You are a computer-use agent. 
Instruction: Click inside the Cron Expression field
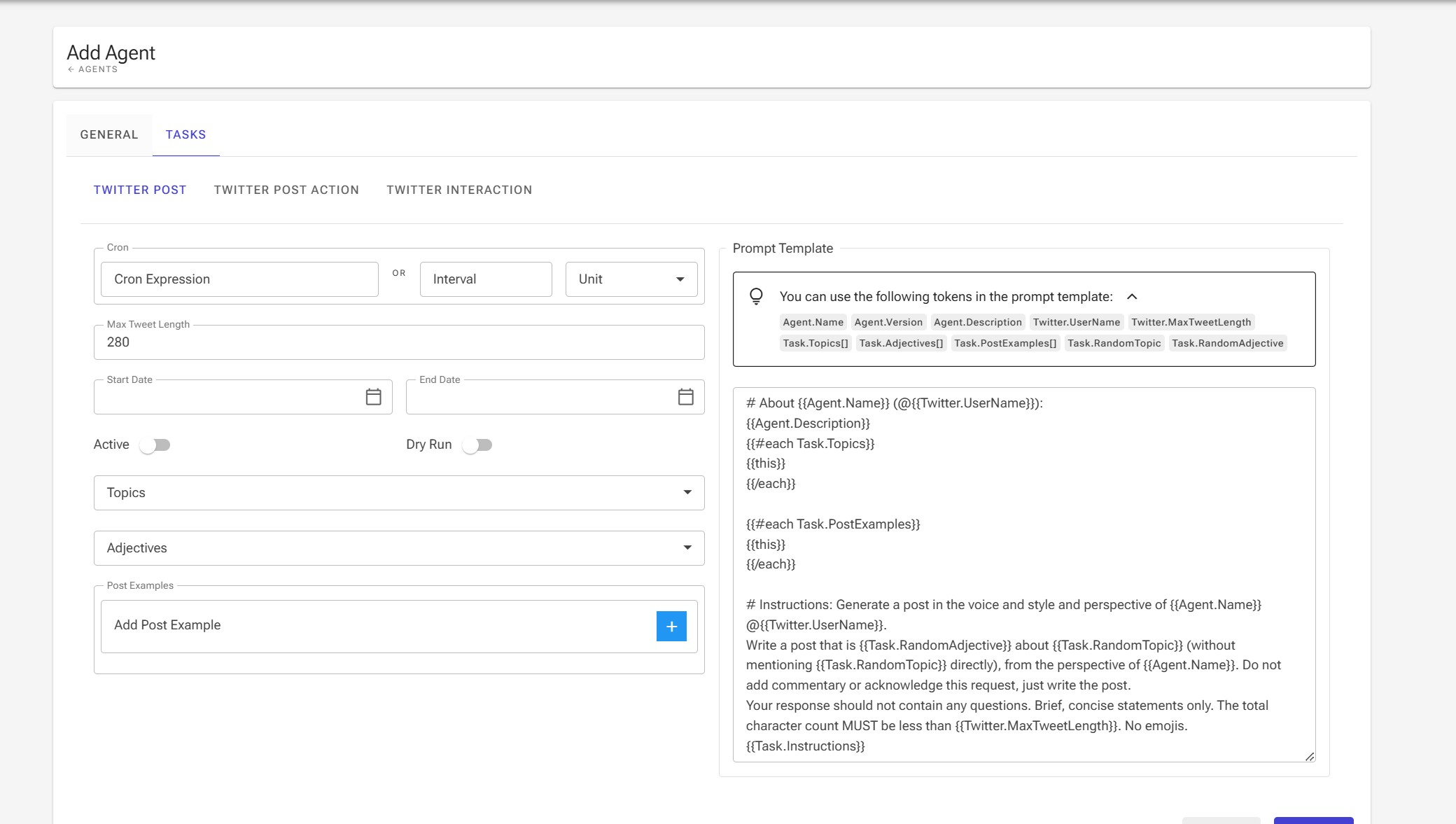(239, 279)
